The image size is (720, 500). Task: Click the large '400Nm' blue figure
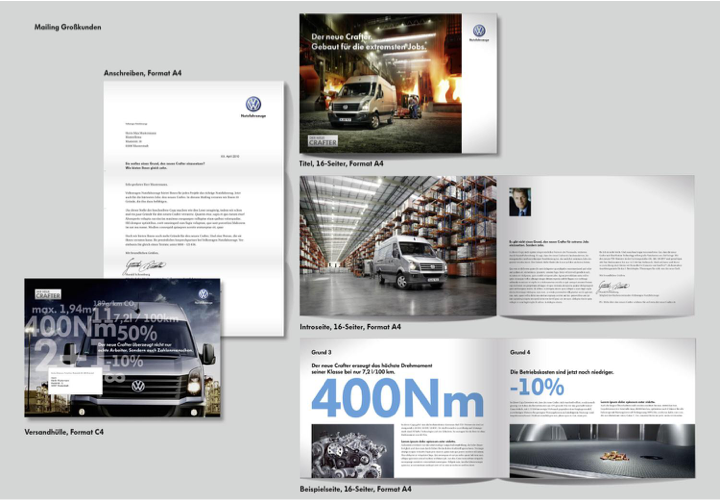[398, 397]
